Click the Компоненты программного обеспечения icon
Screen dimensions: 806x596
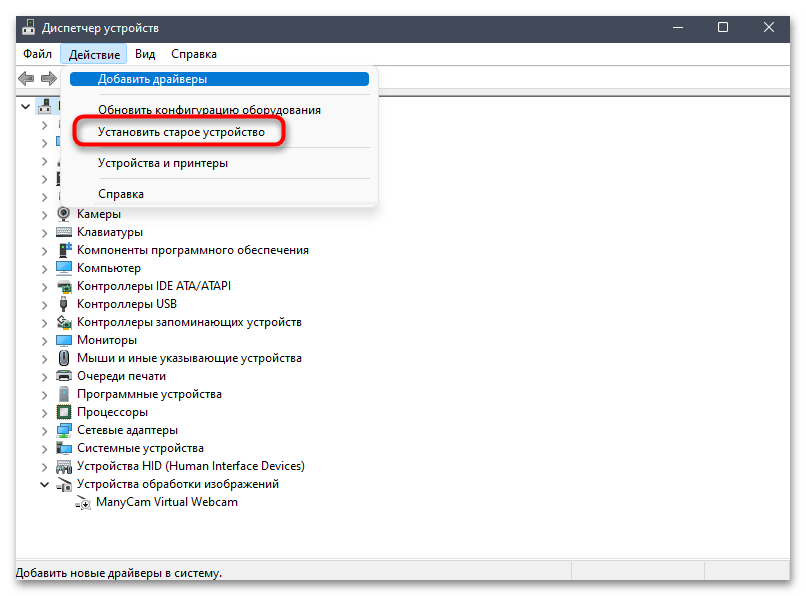(x=64, y=250)
